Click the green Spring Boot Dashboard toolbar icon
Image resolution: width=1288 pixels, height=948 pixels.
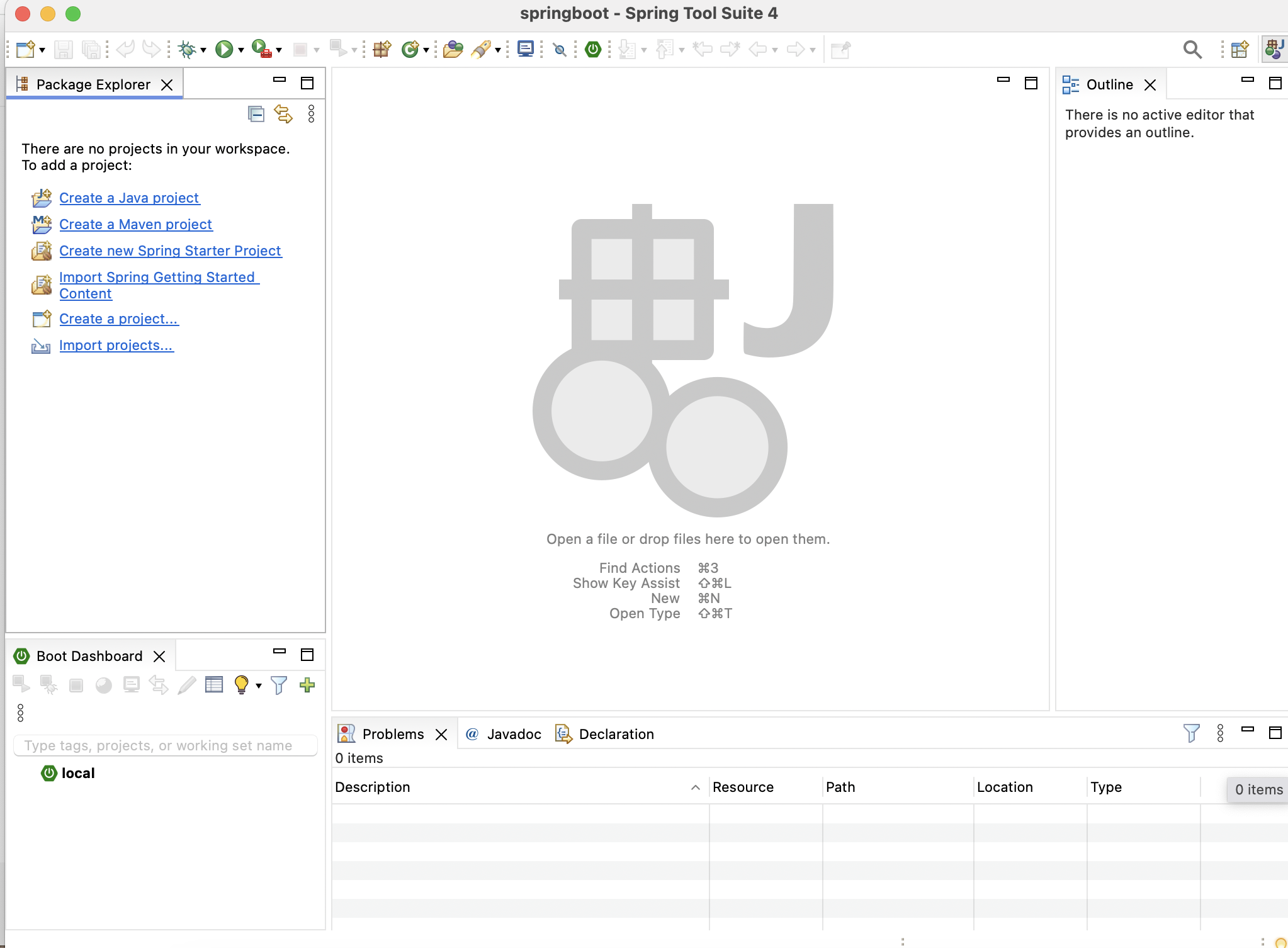tap(593, 49)
